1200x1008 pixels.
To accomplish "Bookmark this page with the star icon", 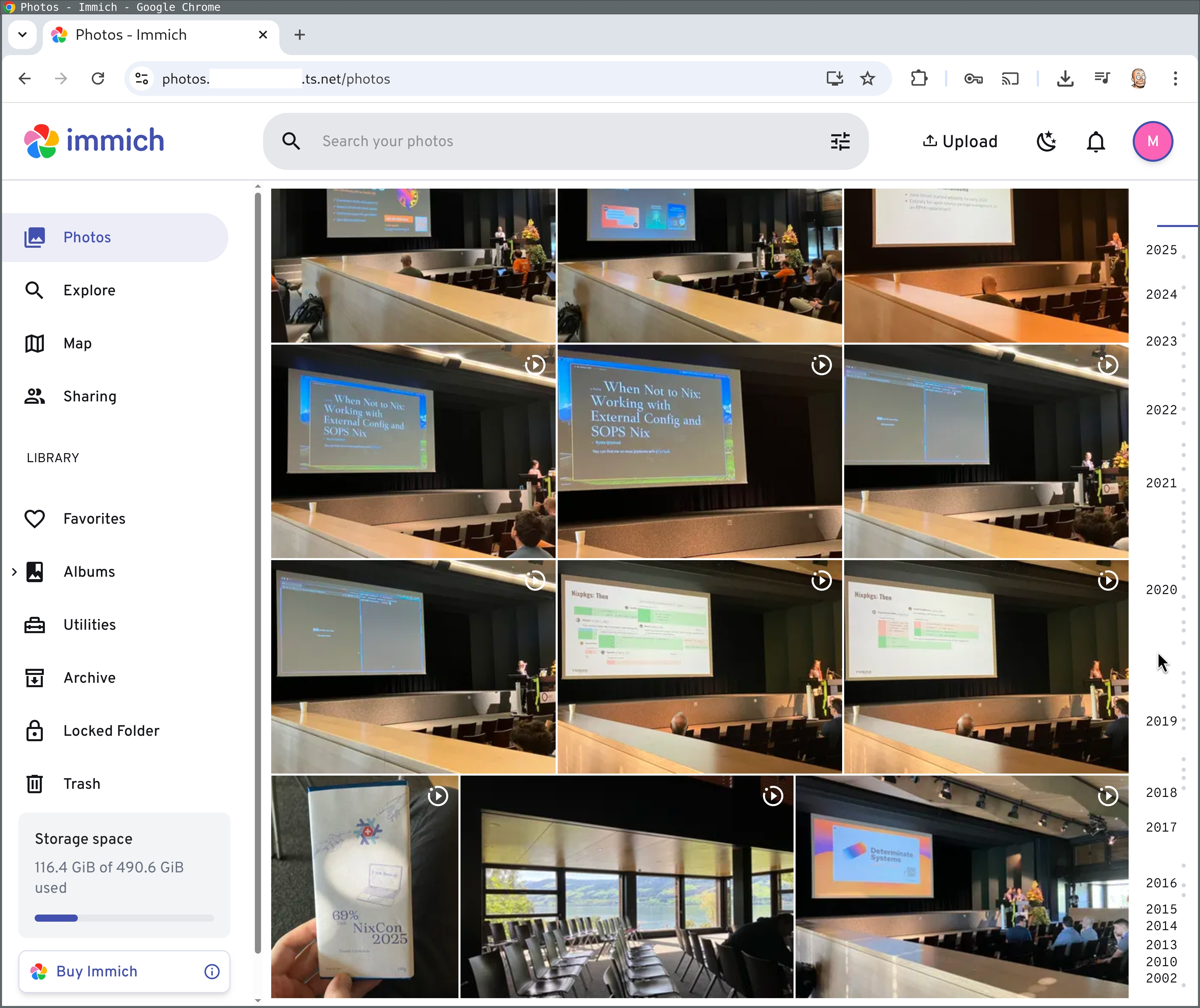I will tap(867, 78).
